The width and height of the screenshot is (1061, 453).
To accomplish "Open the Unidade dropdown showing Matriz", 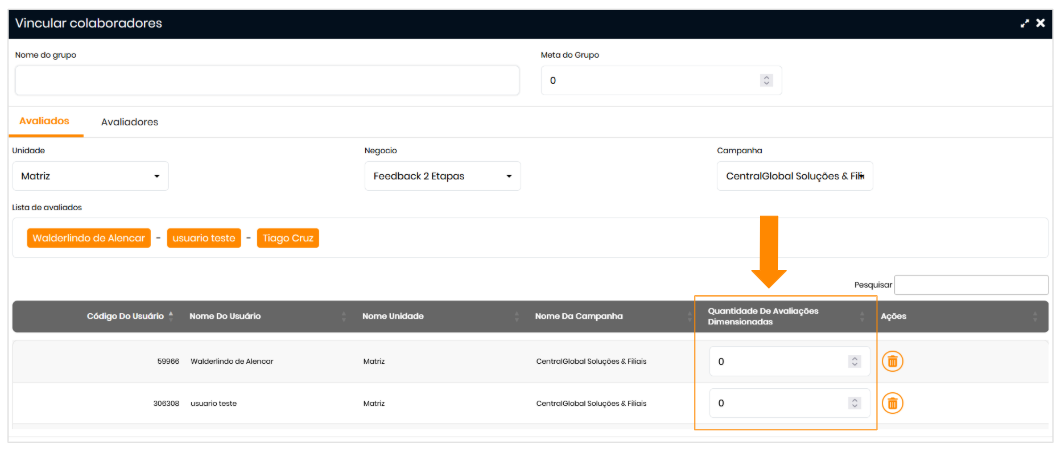I will 90,176.
